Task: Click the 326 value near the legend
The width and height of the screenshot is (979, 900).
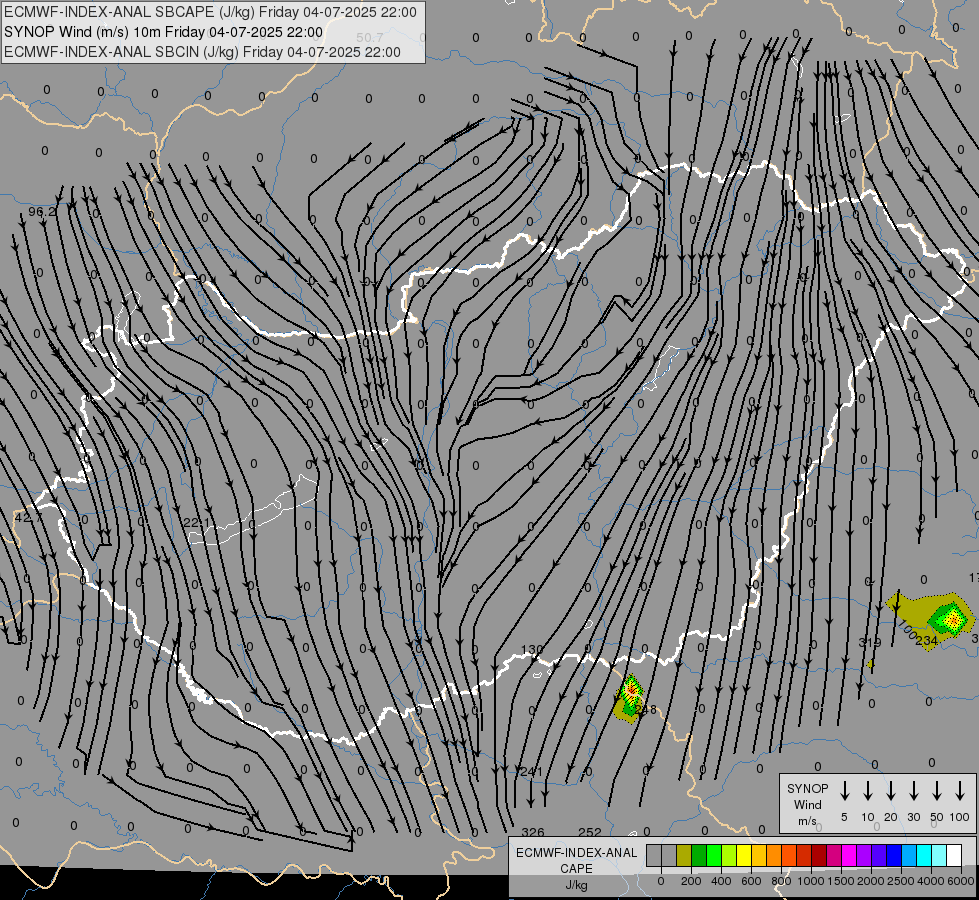Action: point(533,832)
